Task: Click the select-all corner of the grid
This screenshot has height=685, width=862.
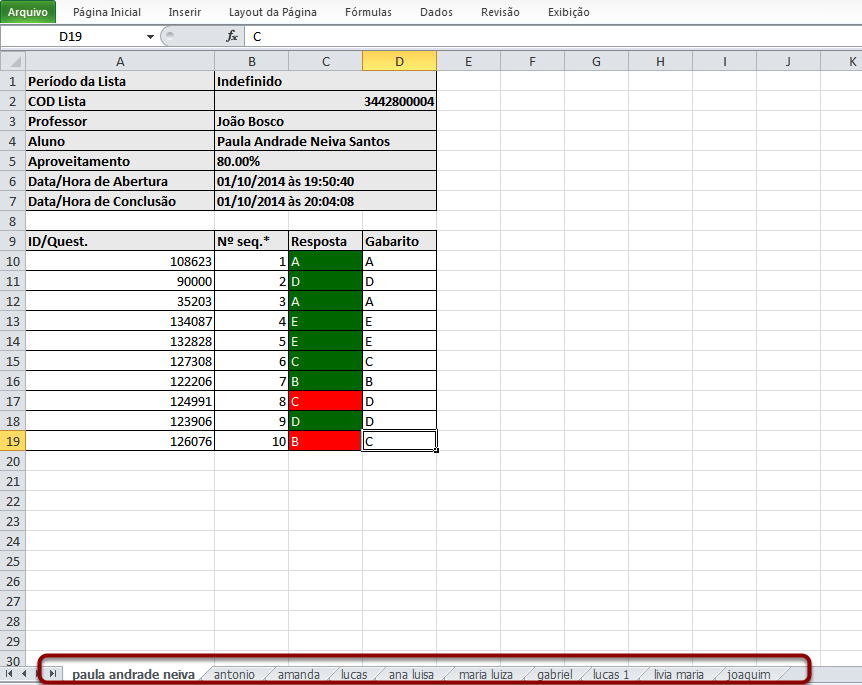Action: (x=12, y=62)
